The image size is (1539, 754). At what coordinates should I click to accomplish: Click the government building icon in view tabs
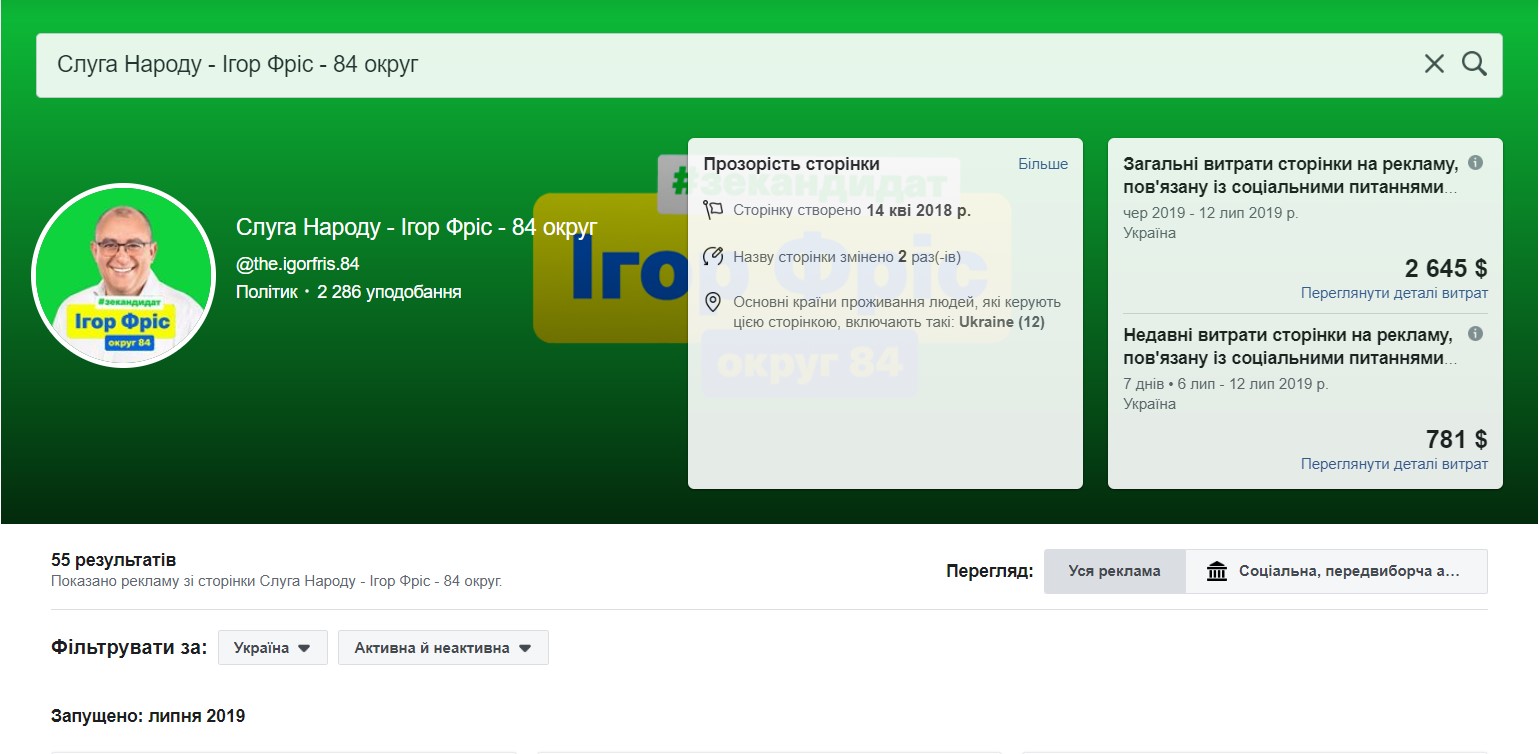click(x=1216, y=572)
